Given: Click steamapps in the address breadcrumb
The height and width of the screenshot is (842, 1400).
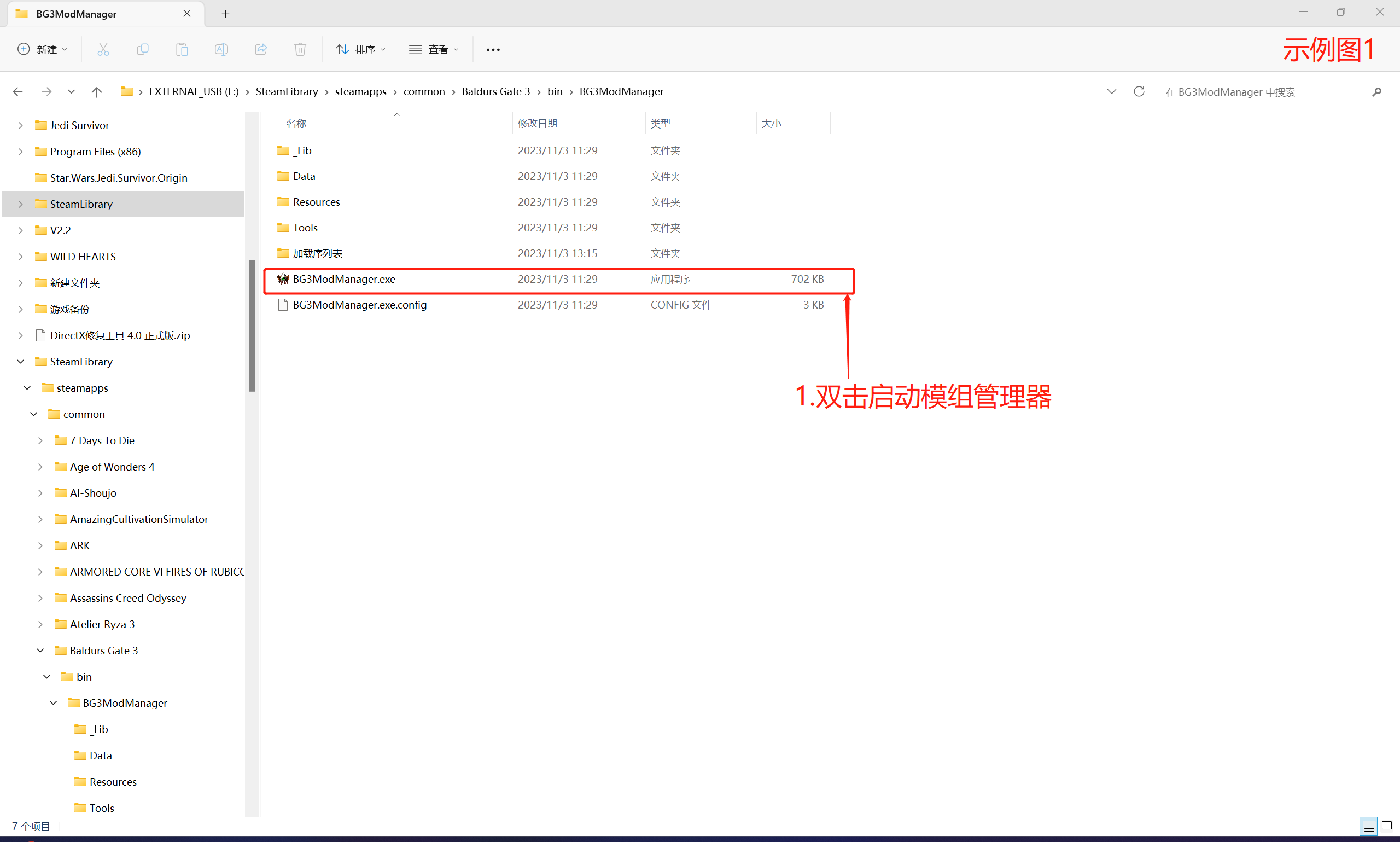Looking at the screenshot, I should click(360, 91).
